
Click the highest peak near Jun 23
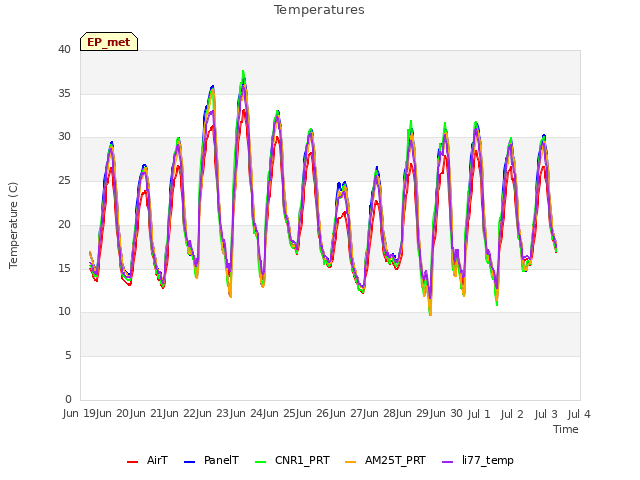point(243,71)
